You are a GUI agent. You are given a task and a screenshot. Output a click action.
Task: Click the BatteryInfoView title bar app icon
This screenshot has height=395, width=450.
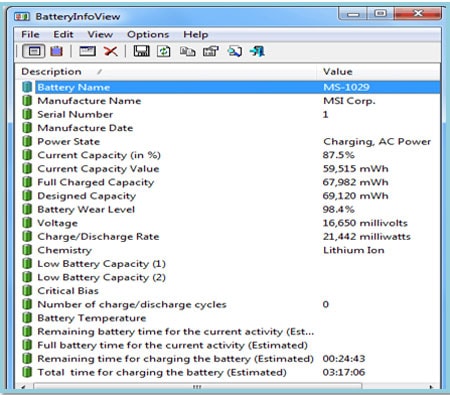[x=22, y=16]
